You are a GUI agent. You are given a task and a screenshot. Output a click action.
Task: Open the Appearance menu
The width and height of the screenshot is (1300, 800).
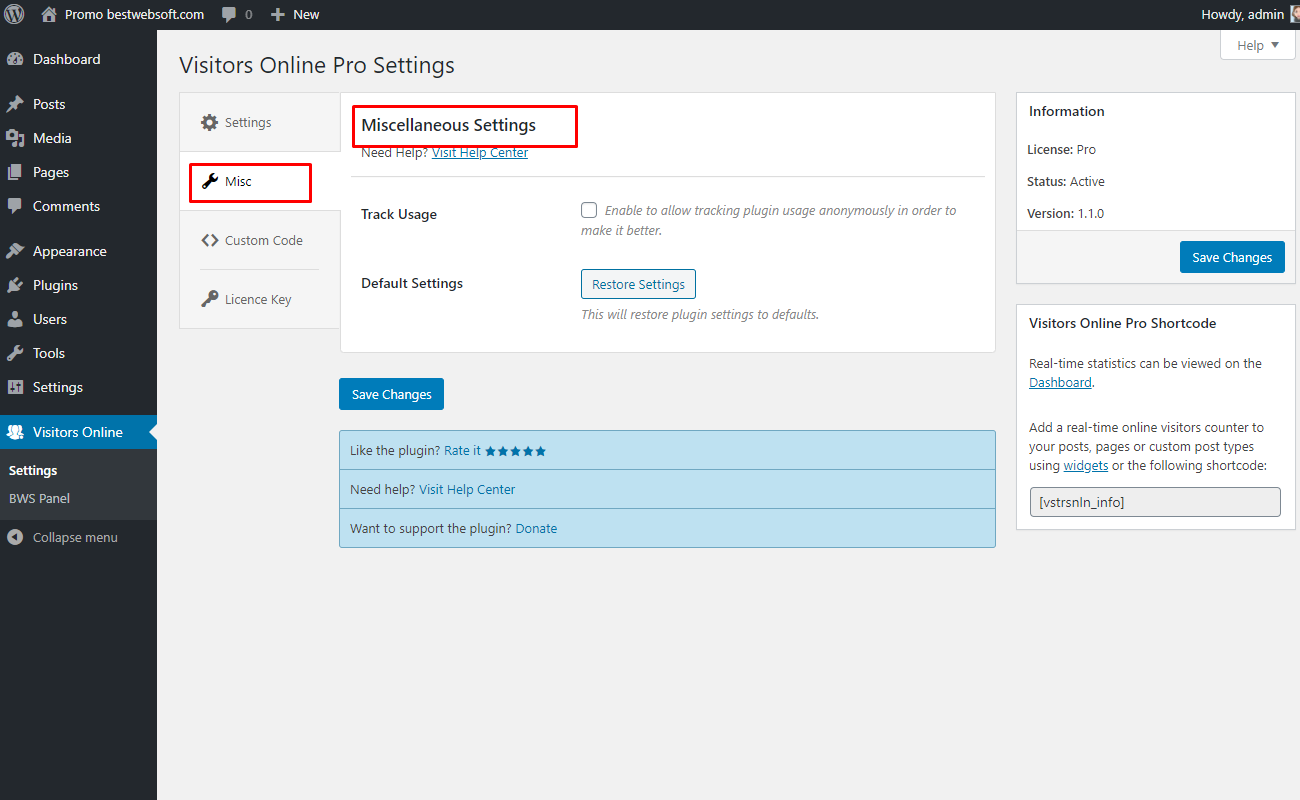pyautogui.click(x=78, y=251)
